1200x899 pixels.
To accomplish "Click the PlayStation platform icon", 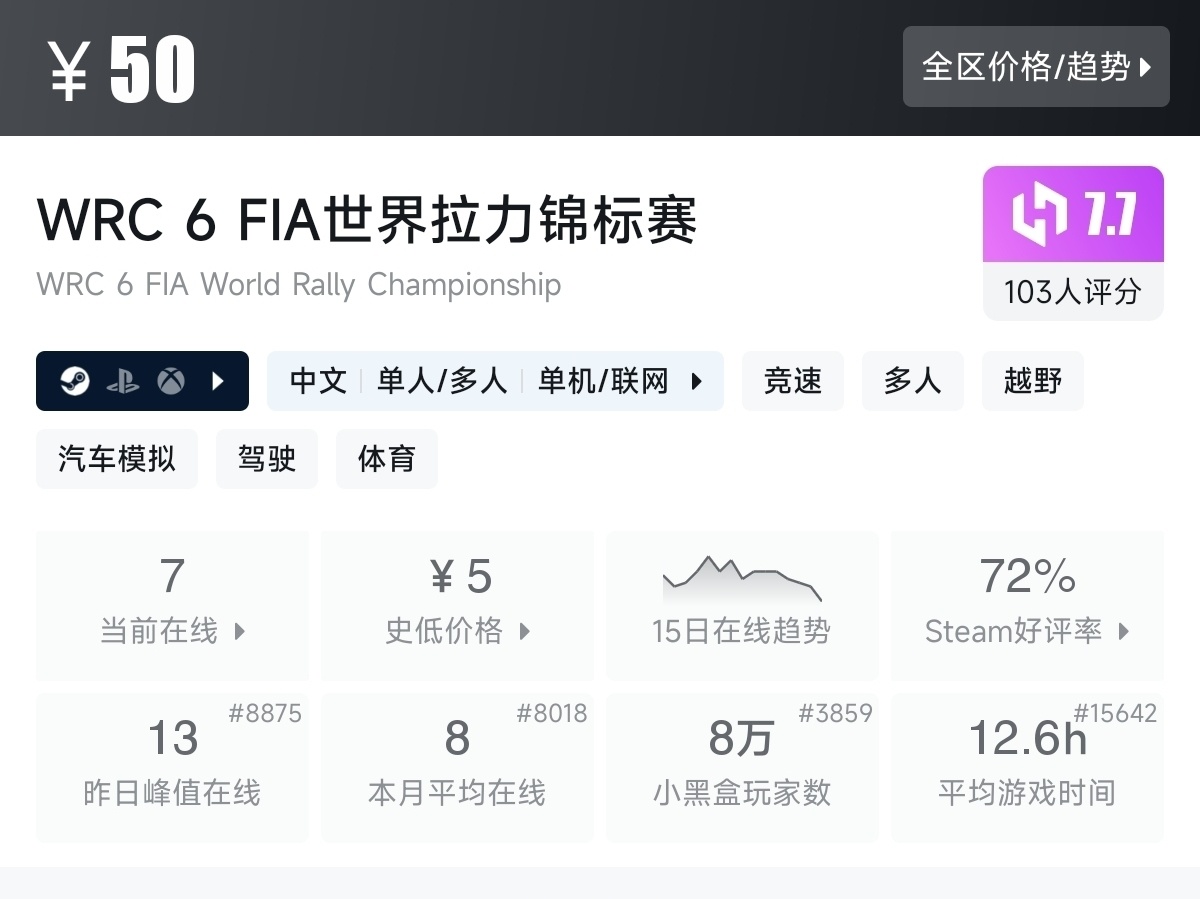I will point(122,381).
